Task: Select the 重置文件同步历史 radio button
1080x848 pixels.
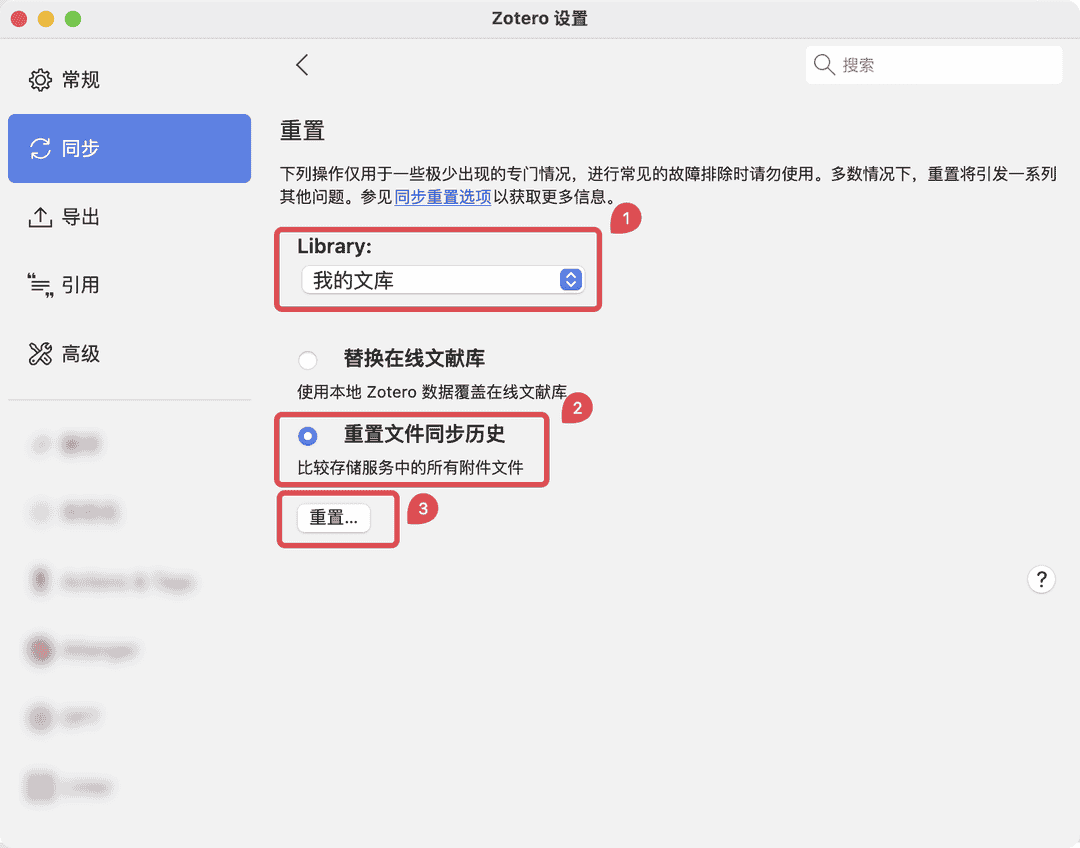Action: pyautogui.click(x=307, y=436)
